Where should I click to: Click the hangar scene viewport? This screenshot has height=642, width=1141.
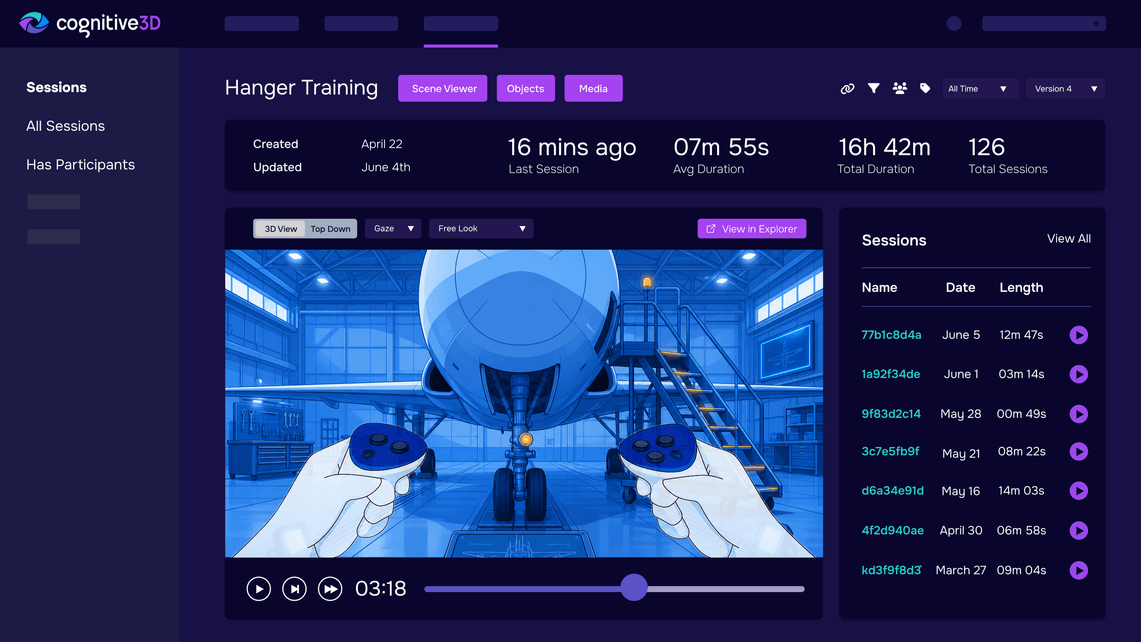click(524, 403)
